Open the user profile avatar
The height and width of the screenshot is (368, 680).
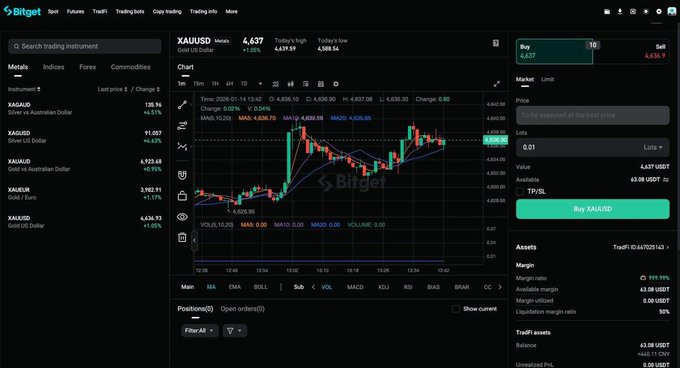click(672, 12)
